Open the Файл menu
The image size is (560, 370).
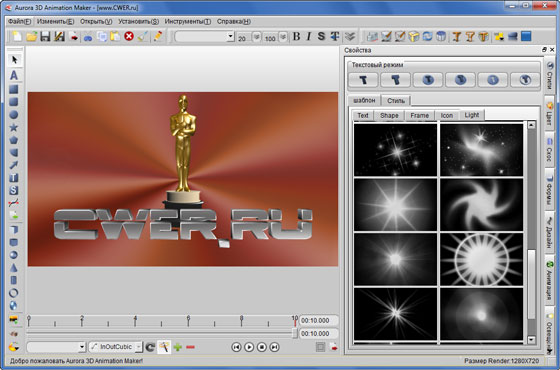coord(20,21)
